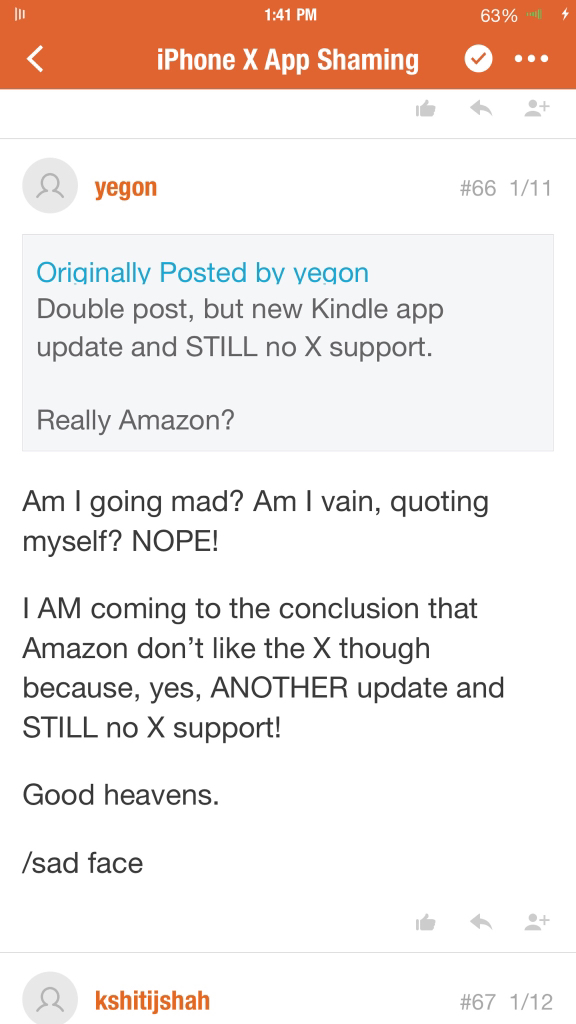576x1024 pixels.
Task: Go back using the header arrow
Action: pyautogui.click(x=35, y=59)
